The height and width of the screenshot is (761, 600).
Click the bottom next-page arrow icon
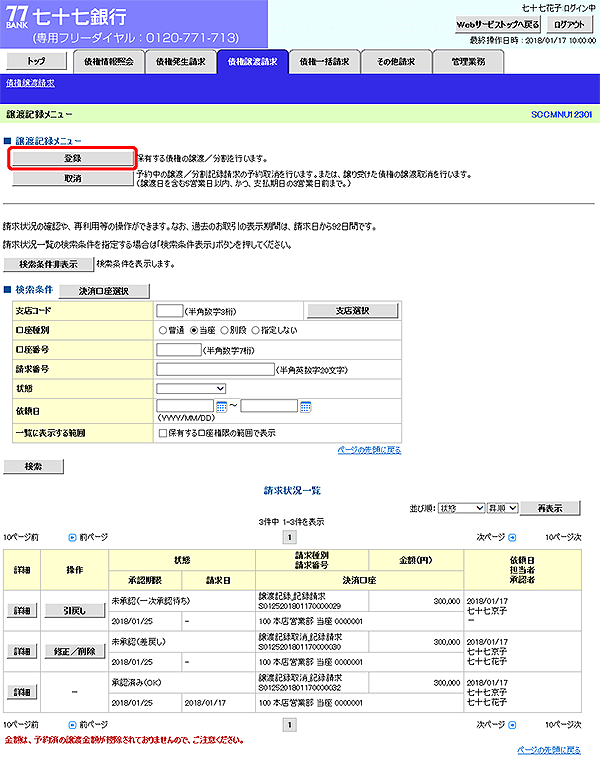(512, 725)
